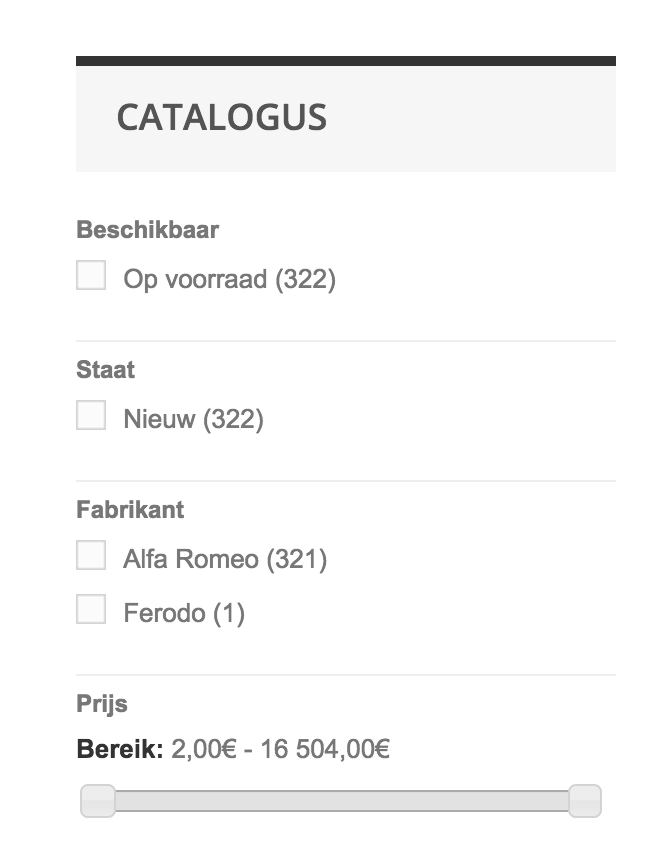This screenshot has width=660, height=864.
Task: Click the maximum price slider handle
Action: tap(585, 801)
